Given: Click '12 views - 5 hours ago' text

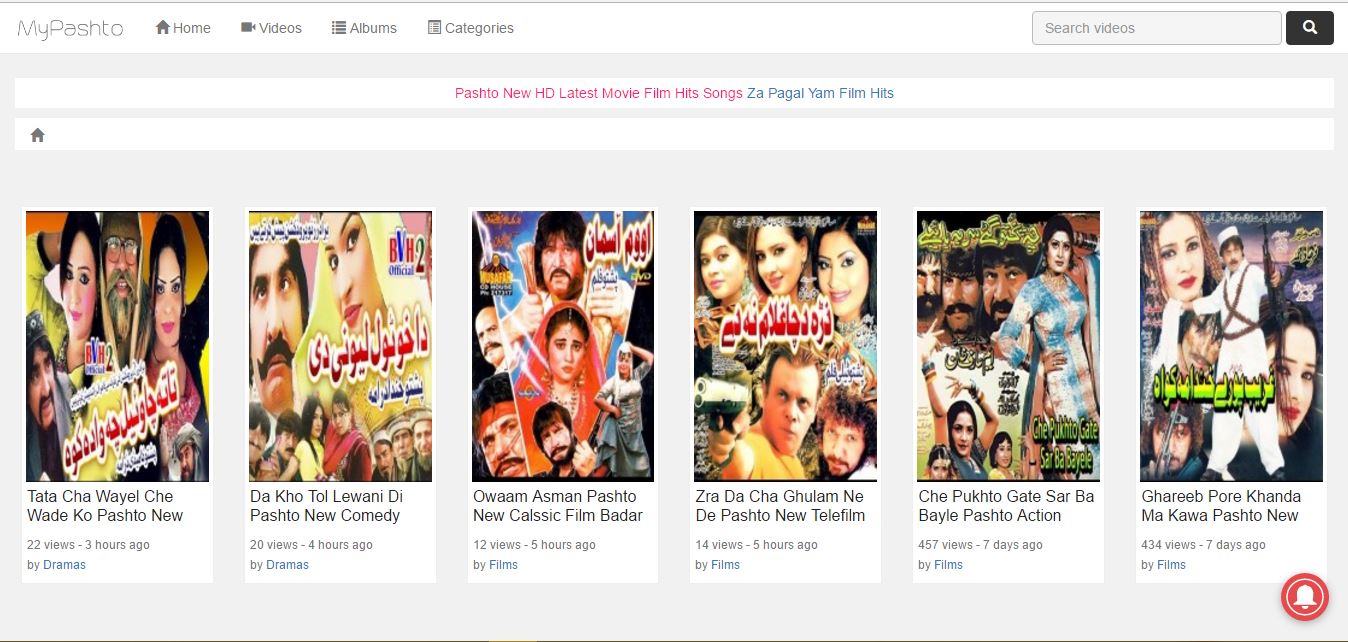Looking at the screenshot, I should tap(534, 545).
